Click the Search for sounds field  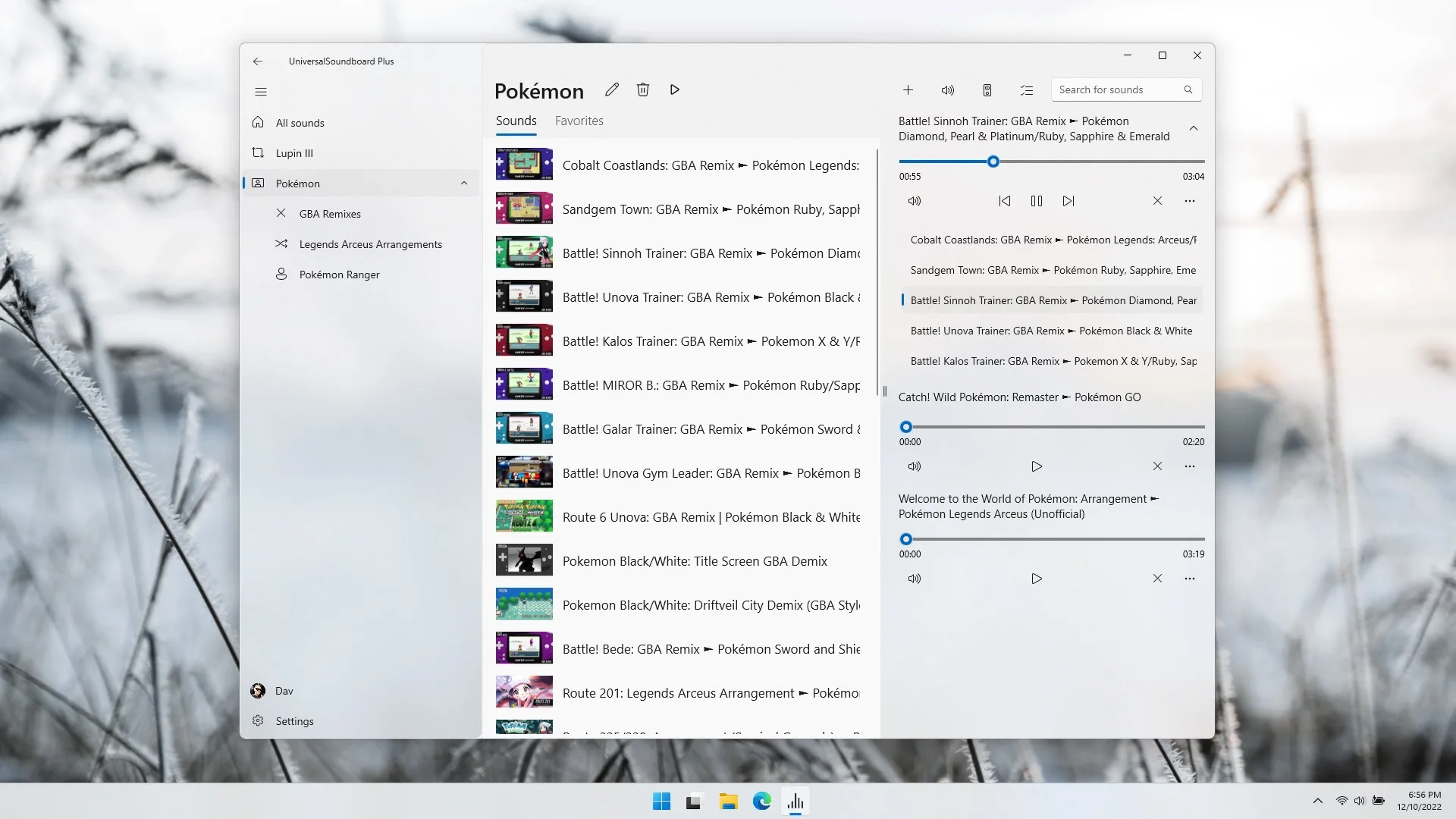pyautogui.click(x=1126, y=89)
